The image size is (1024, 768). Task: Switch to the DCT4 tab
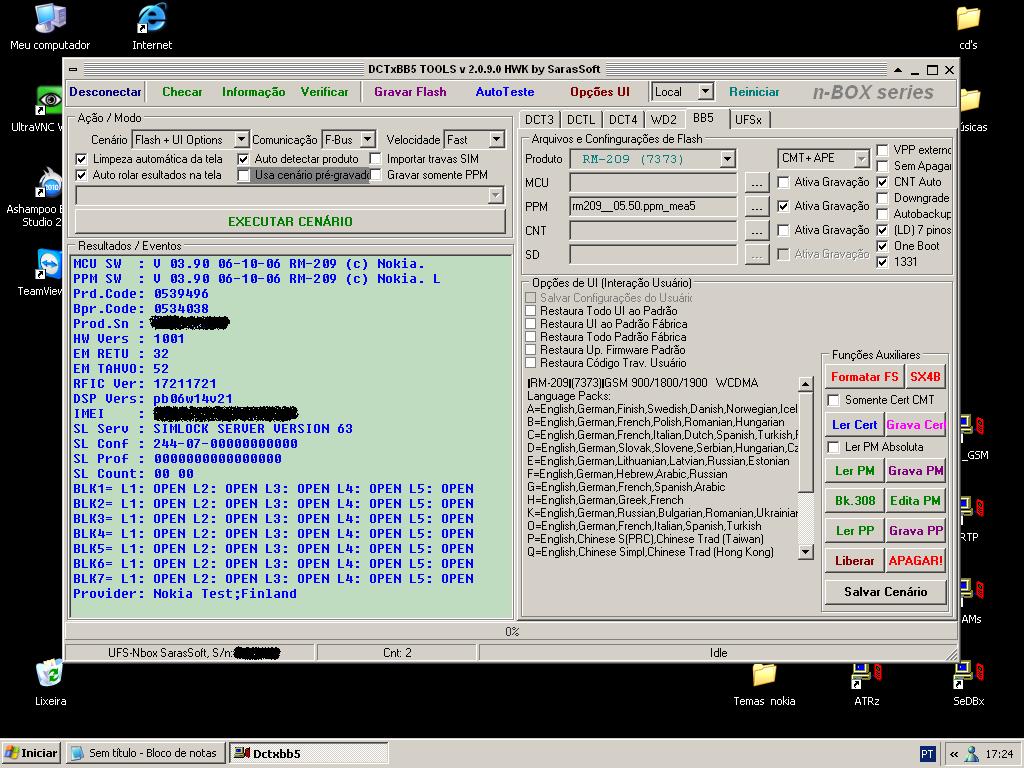pyautogui.click(x=622, y=120)
